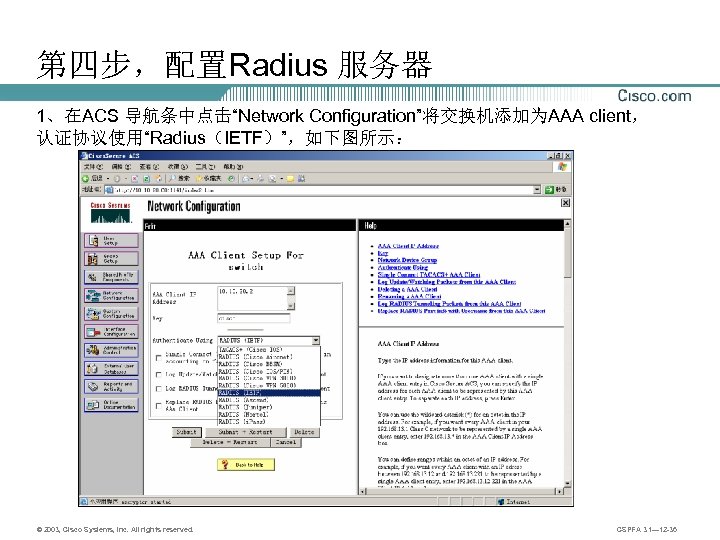Open Group Setup in the ACS navigation bar

pos(111,259)
